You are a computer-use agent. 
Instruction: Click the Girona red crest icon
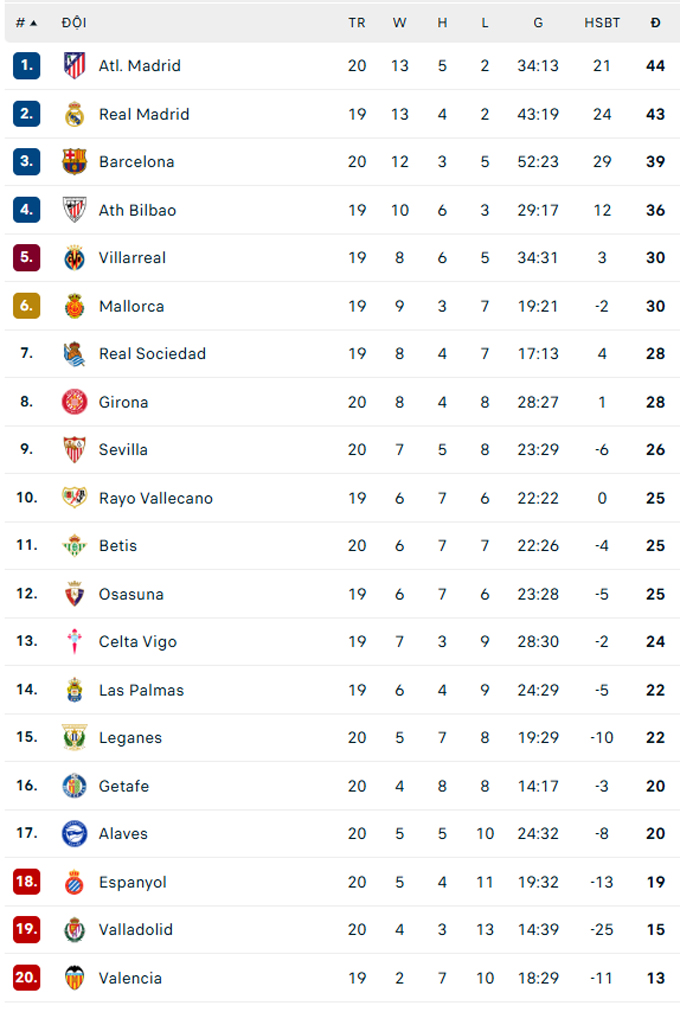[x=74, y=402]
